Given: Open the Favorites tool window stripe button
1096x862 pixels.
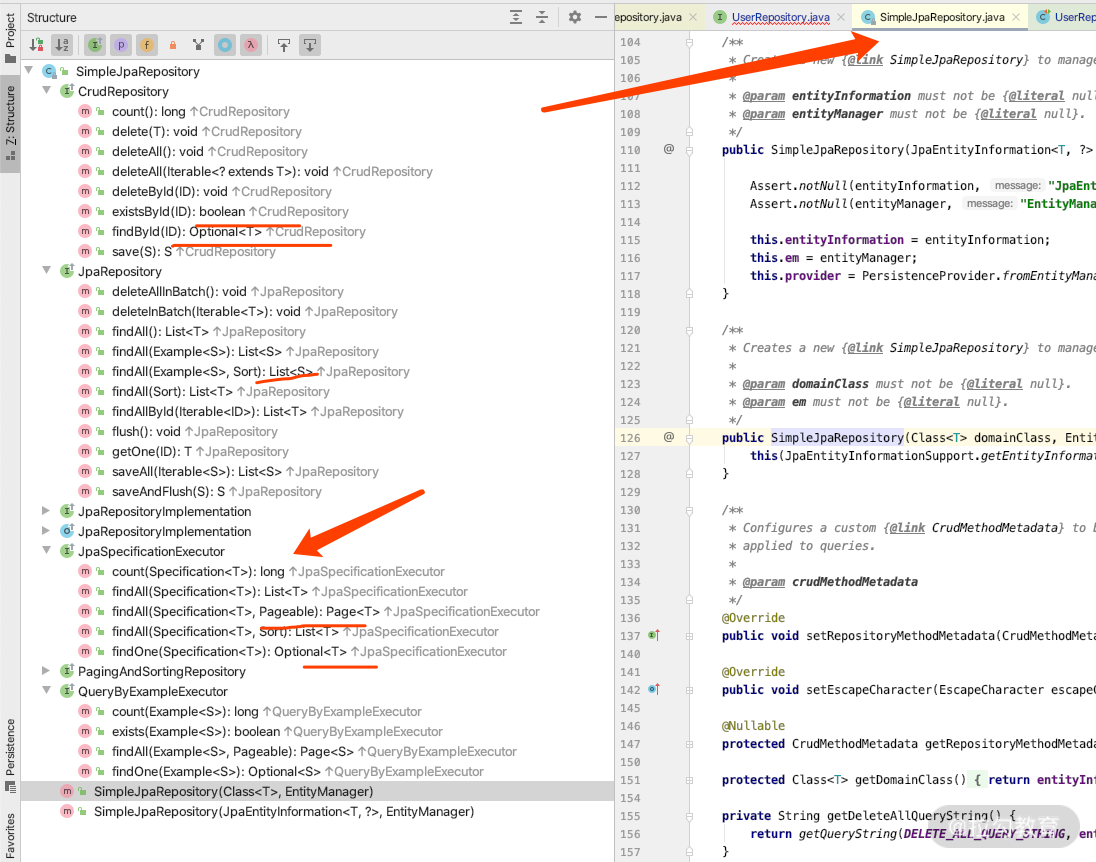Looking at the screenshot, I should [x=10, y=835].
